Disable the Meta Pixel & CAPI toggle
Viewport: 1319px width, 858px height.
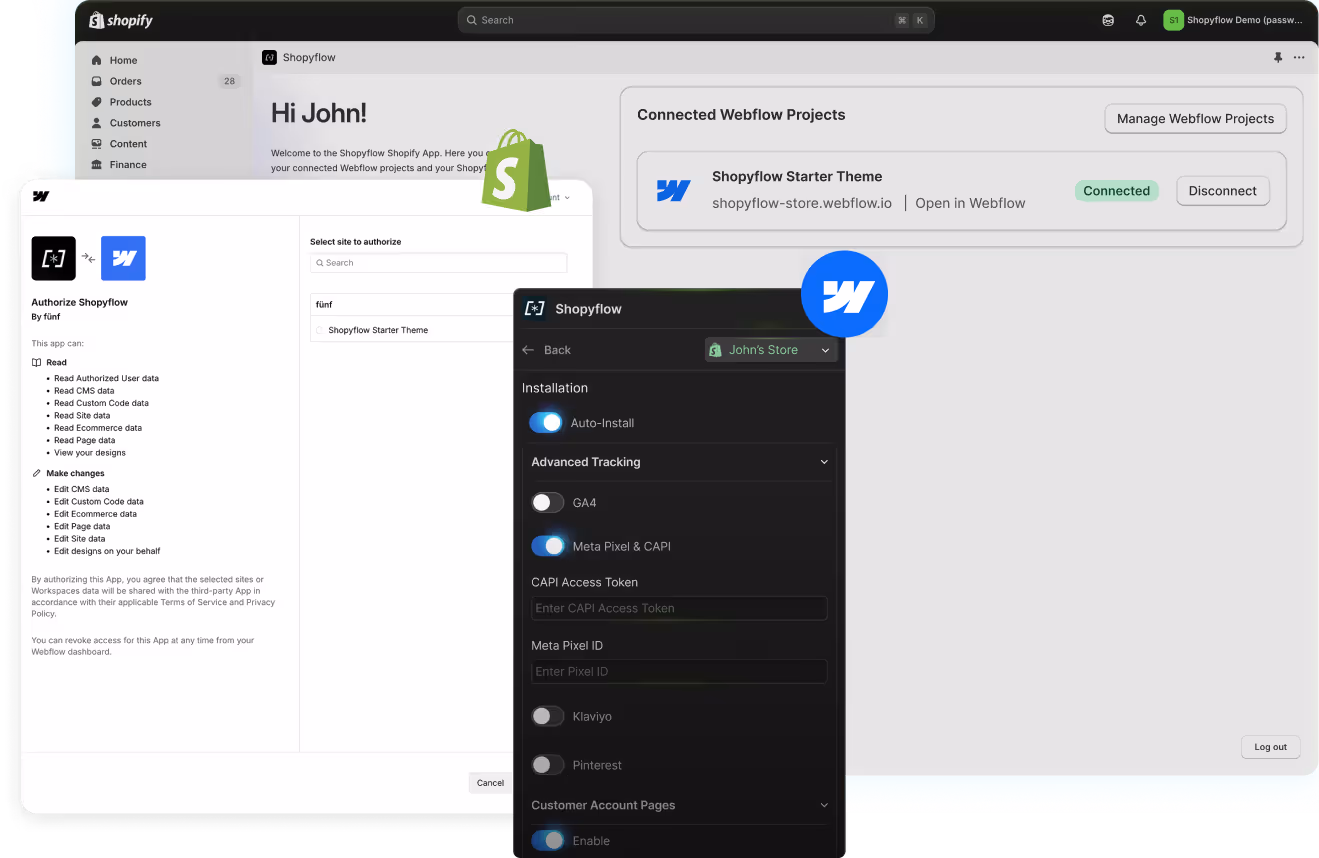click(547, 546)
